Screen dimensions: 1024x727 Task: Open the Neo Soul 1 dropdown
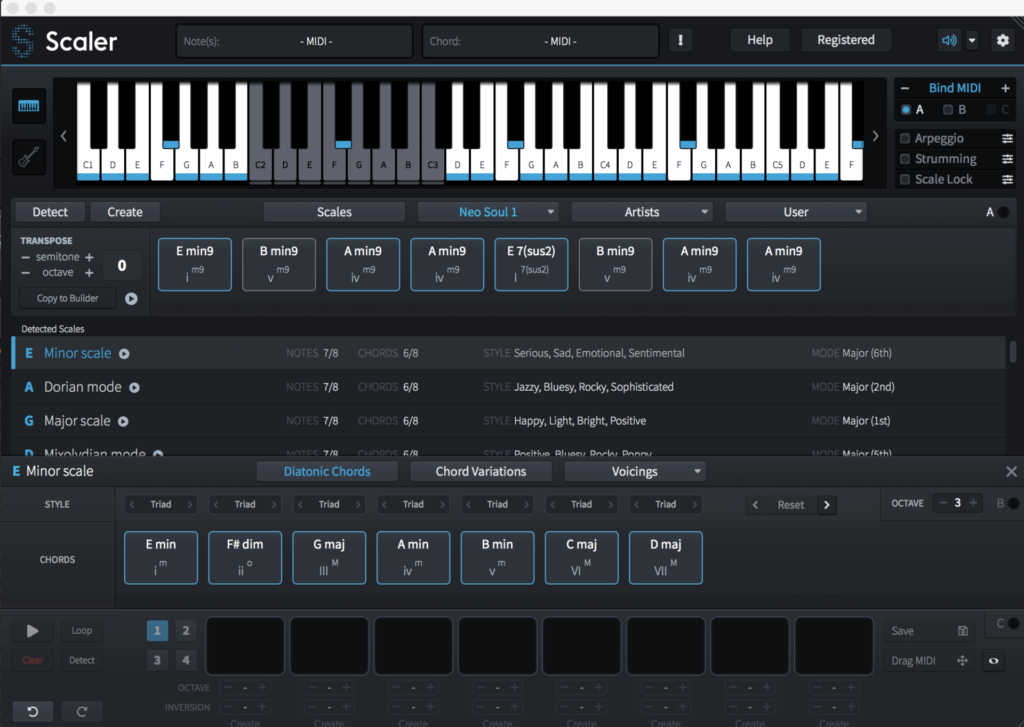click(488, 212)
